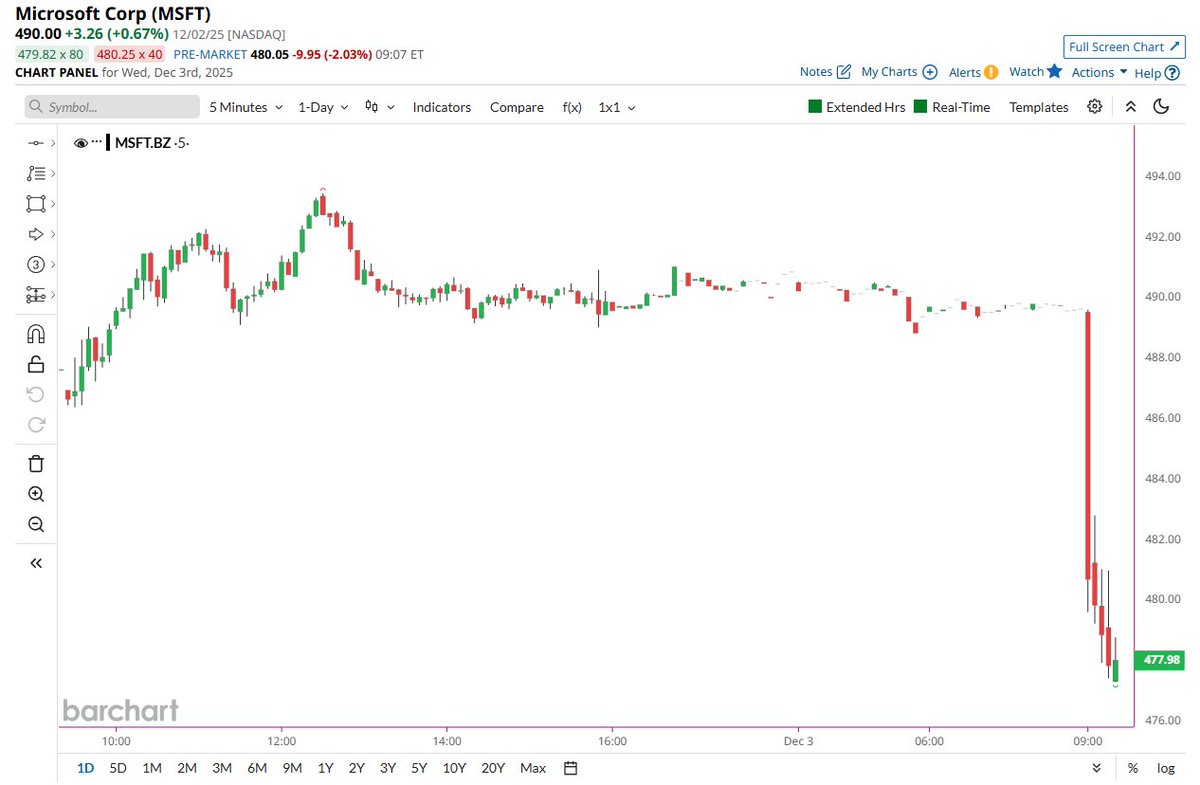The image size is (1200, 785).
Task: Click the double chevron down icon at bottom
Action: (x=1097, y=768)
